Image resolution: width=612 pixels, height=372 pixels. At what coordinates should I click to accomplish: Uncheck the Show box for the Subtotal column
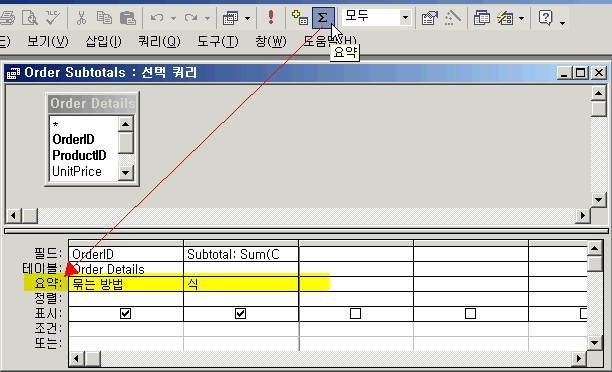click(x=240, y=313)
